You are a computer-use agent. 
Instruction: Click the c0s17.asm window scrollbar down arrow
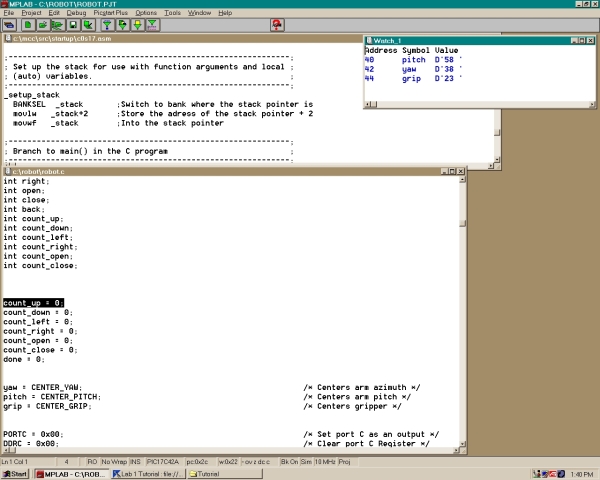497,159
